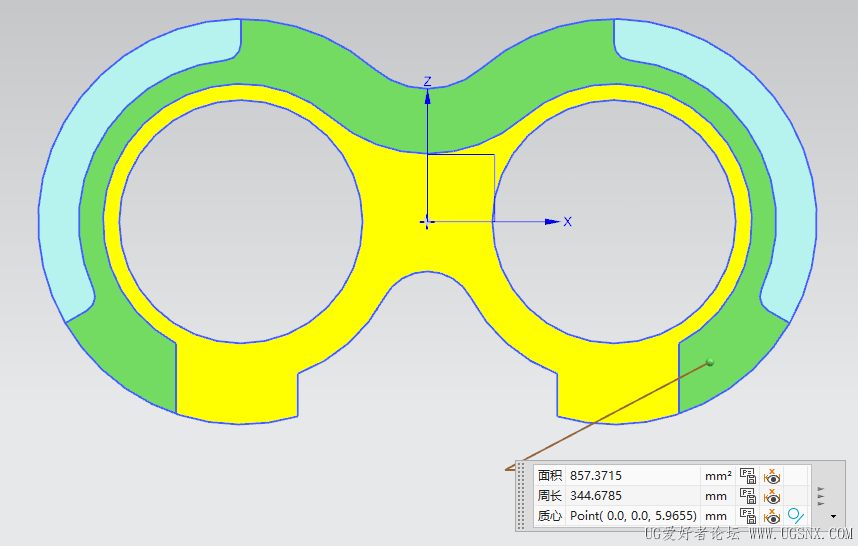
Task: Toggle display of the 面积 measurement annotation
Action: 772,475
